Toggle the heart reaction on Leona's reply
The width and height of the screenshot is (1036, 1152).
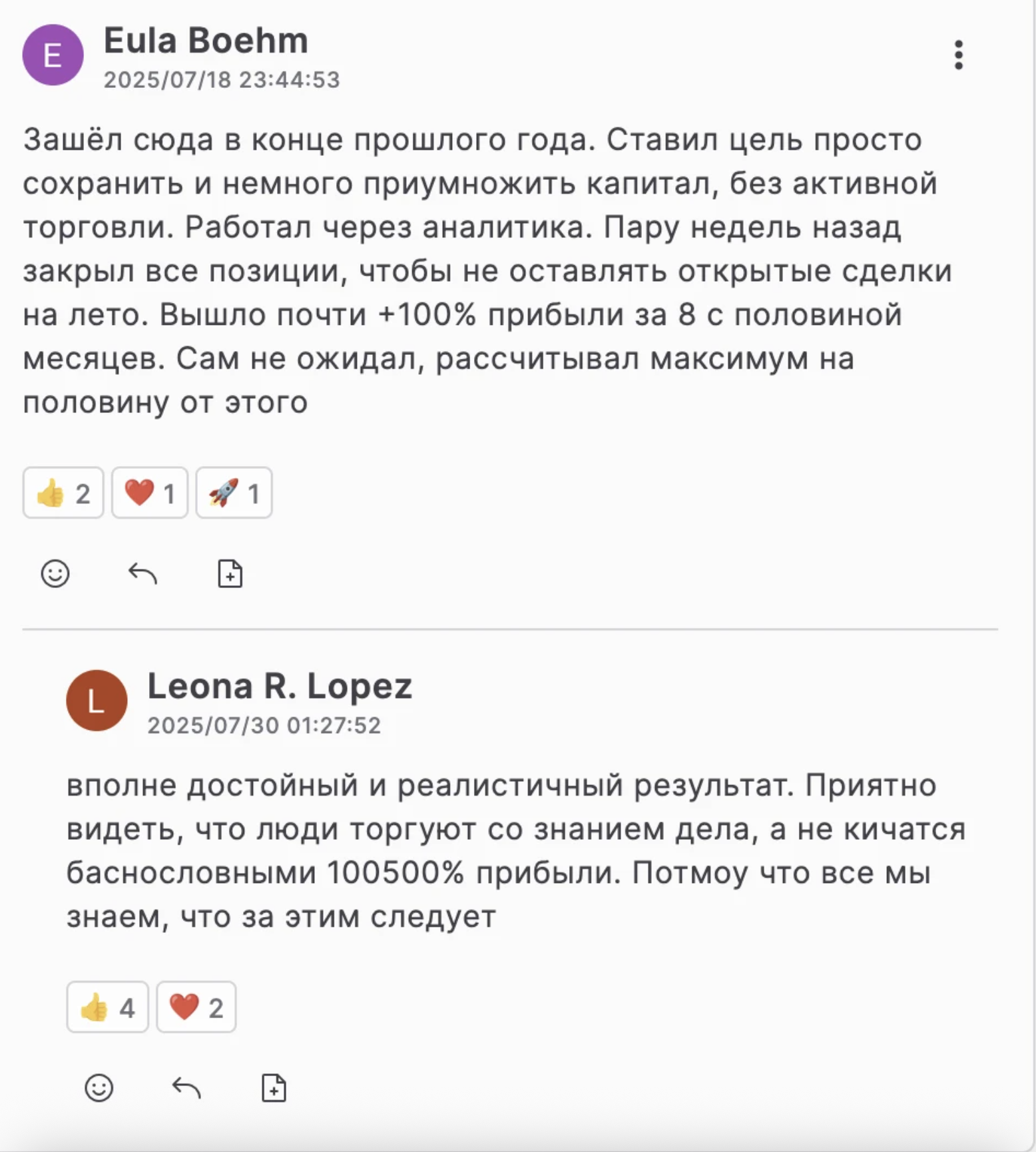tap(196, 1008)
